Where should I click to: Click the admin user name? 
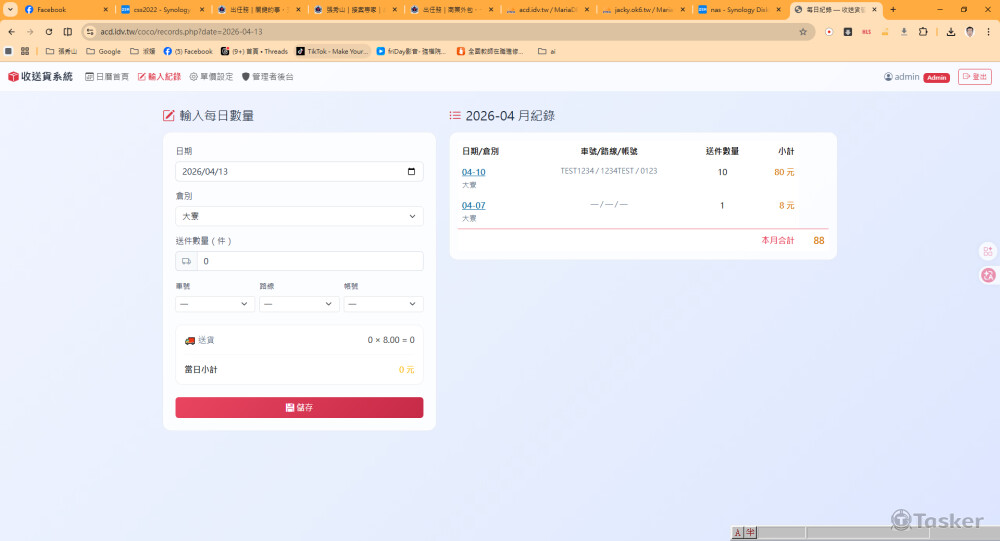pos(906,77)
